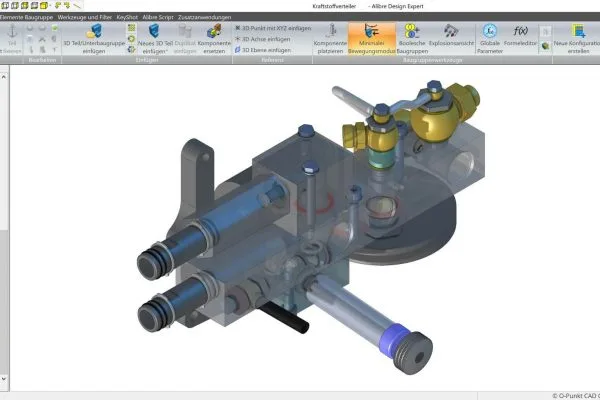600x400 pixels.
Task: Open Globale Parameter dialog
Action: click(490, 38)
